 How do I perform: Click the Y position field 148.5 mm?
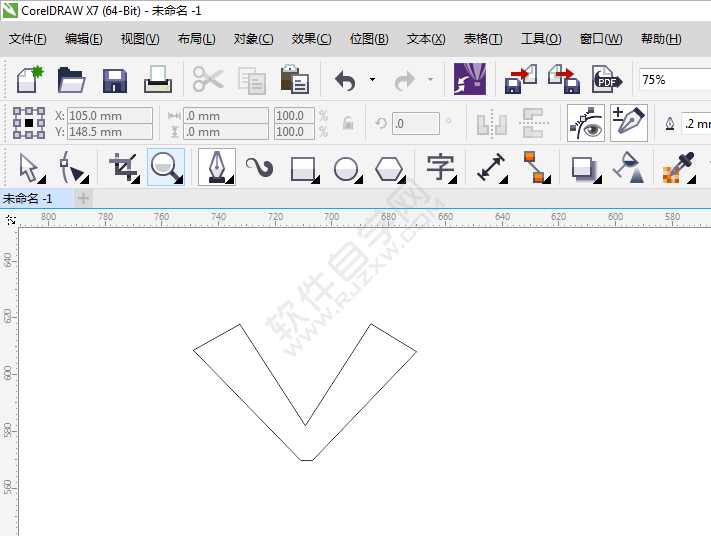110,132
